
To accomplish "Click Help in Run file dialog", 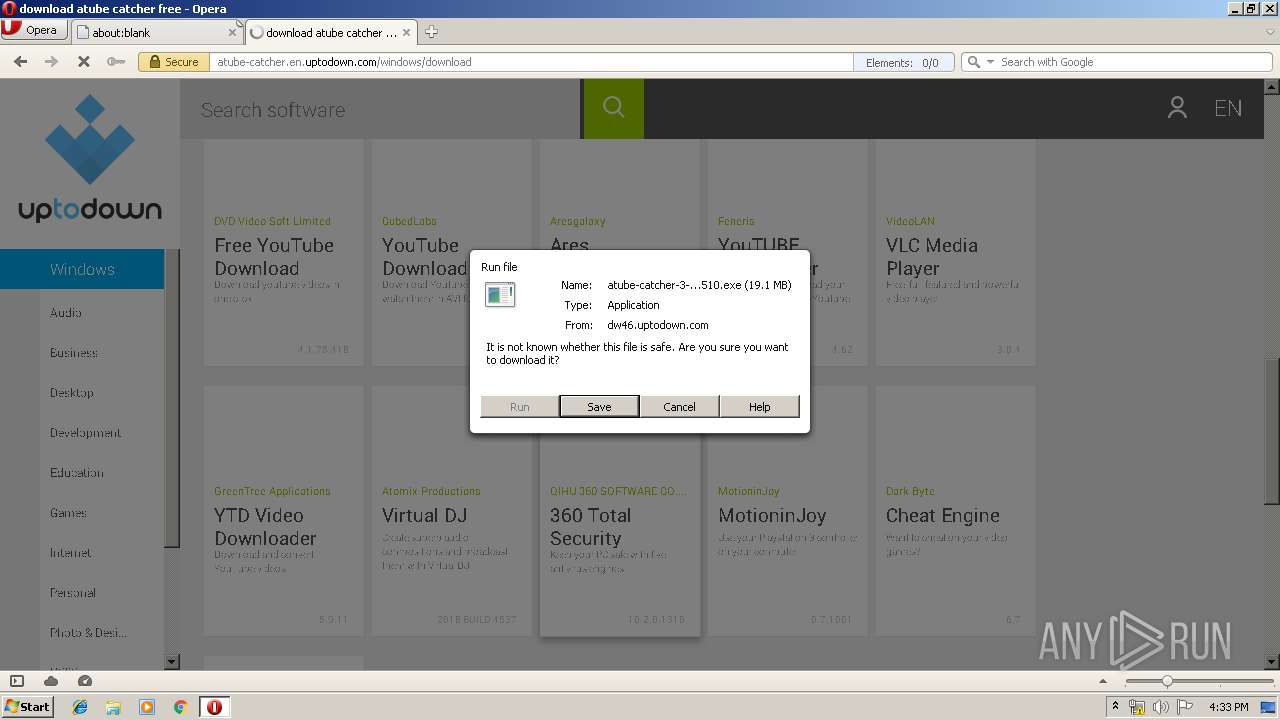I will pos(760,406).
